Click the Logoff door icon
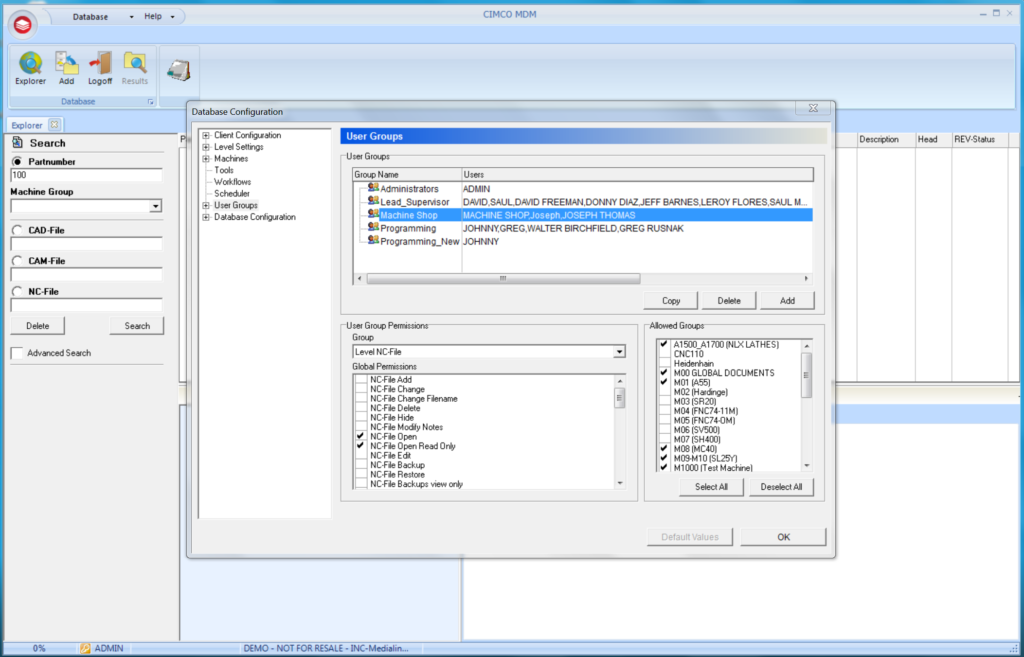This screenshot has height=657, width=1024. coord(100,63)
